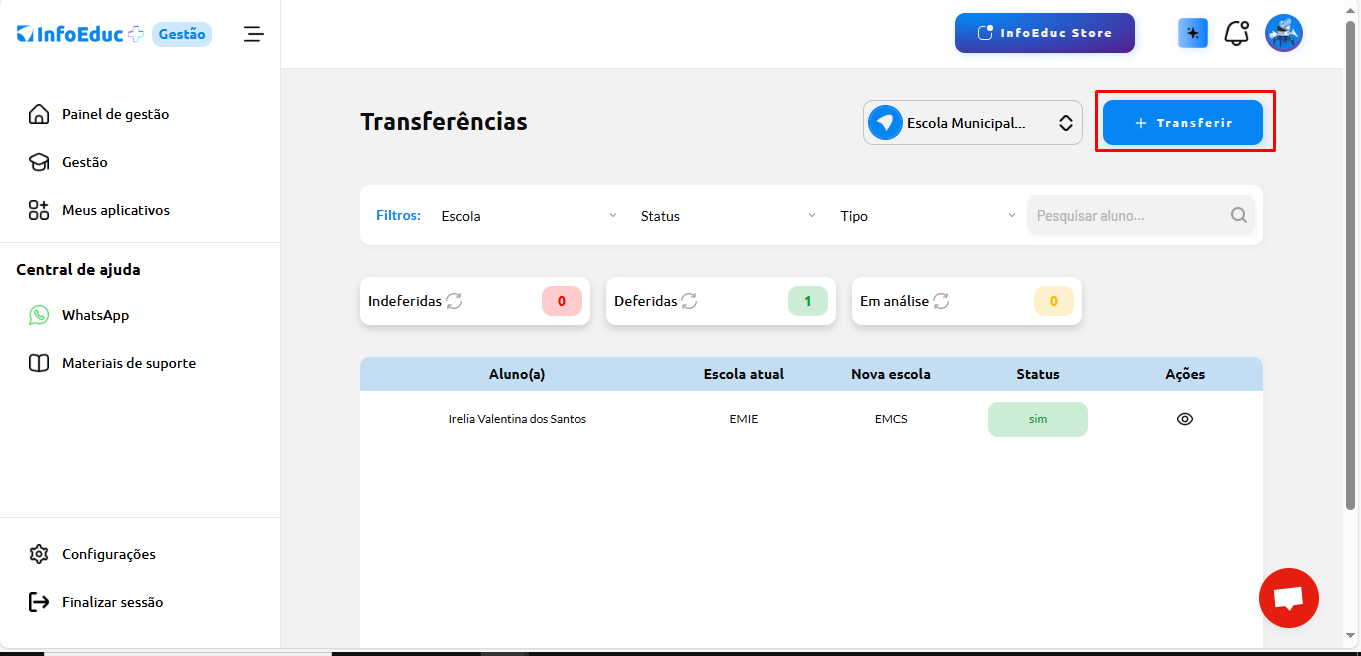
Task: Click the logout arrow icon
Action: click(x=39, y=602)
